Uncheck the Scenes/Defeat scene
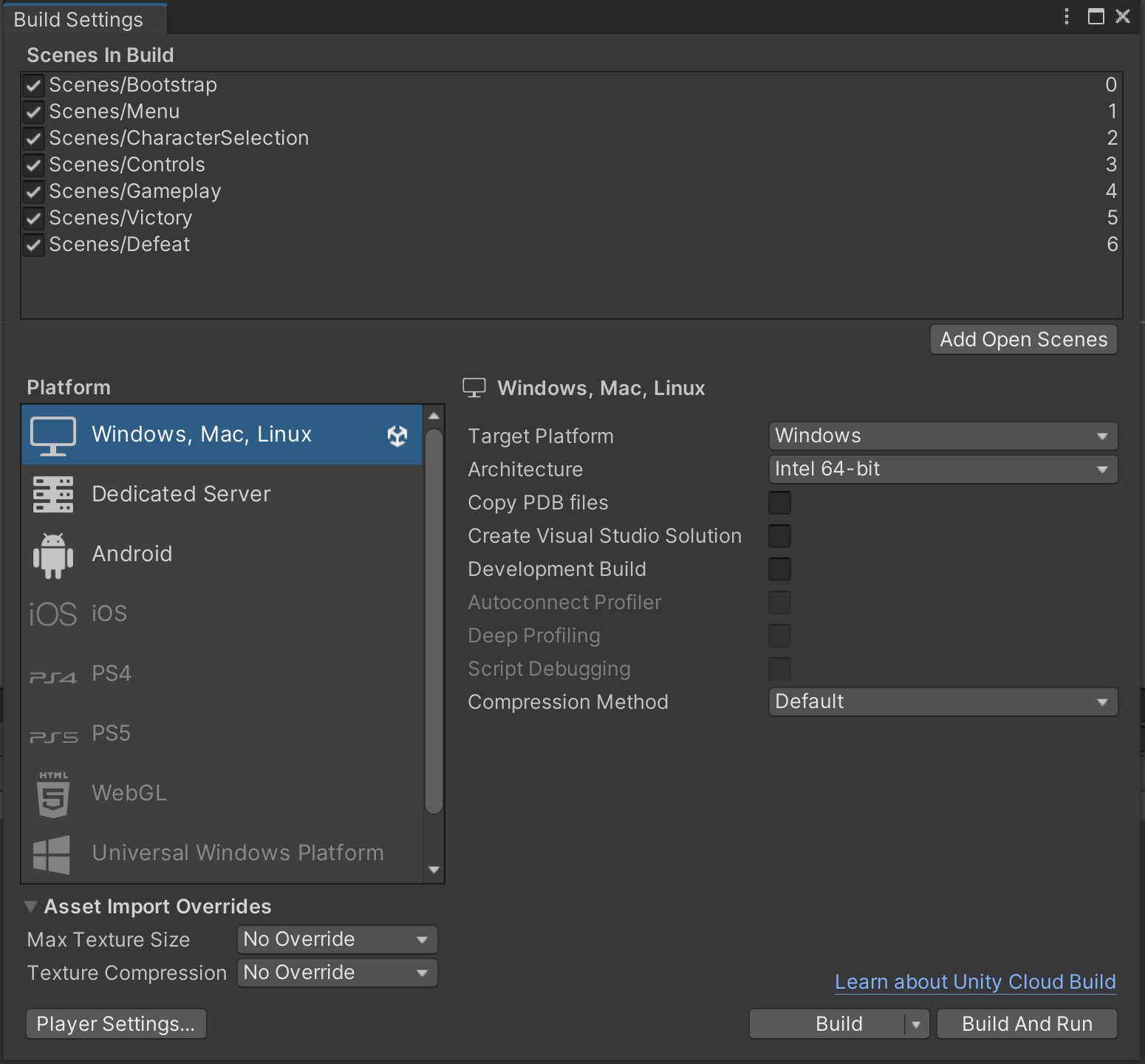This screenshot has width=1145, height=1064. click(x=33, y=244)
